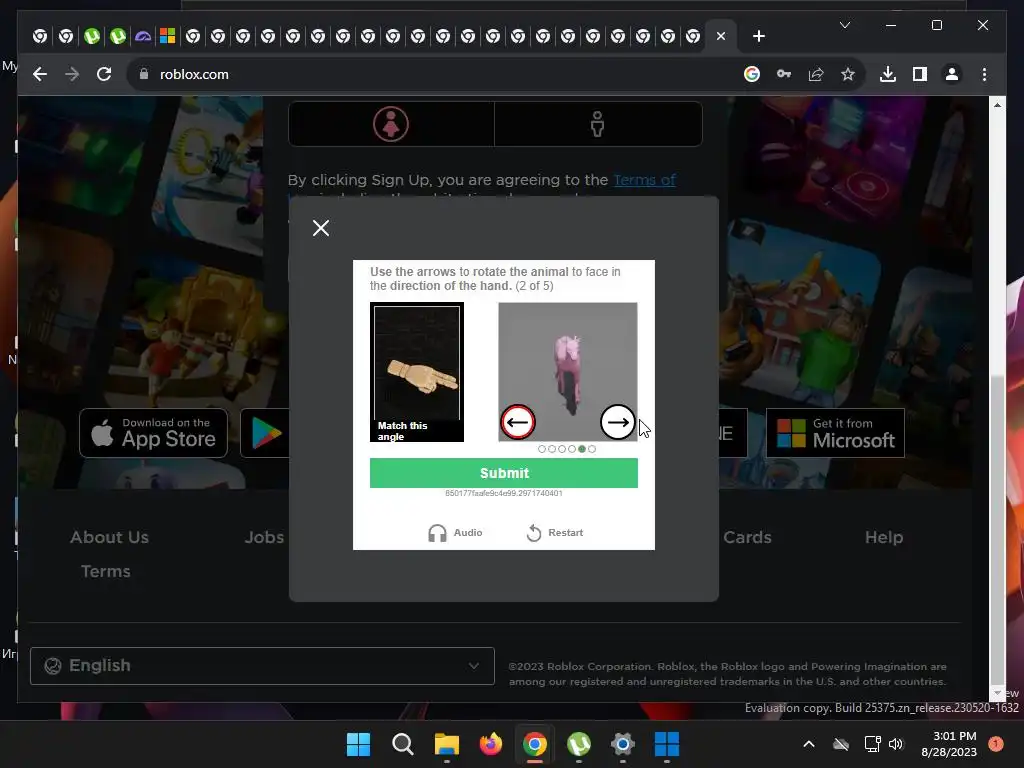Show hidden system tray icons
Screen dimensions: 1024x768
click(x=808, y=744)
